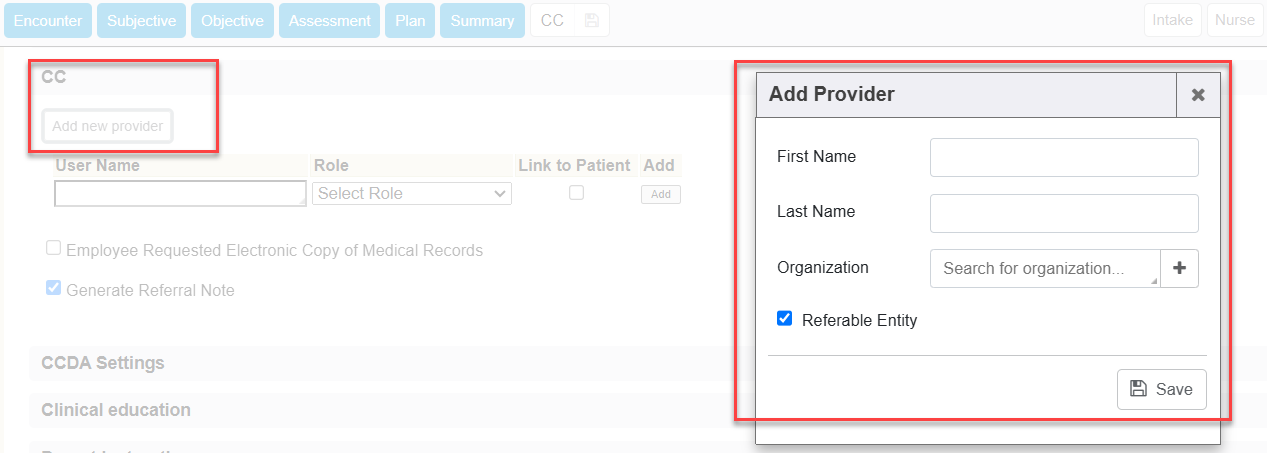Focus the User Name text field
This screenshot has height=453, width=1267.
pyautogui.click(x=180, y=194)
